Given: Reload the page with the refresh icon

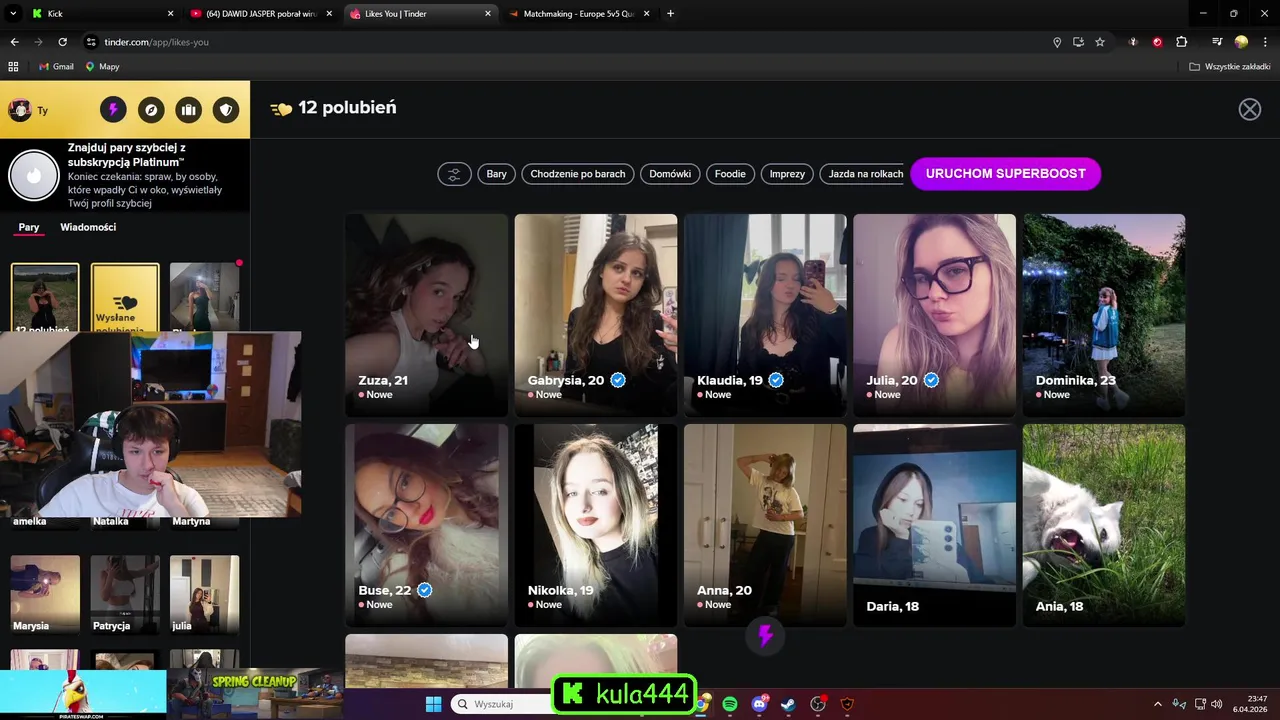Looking at the screenshot, I should 62,42.
